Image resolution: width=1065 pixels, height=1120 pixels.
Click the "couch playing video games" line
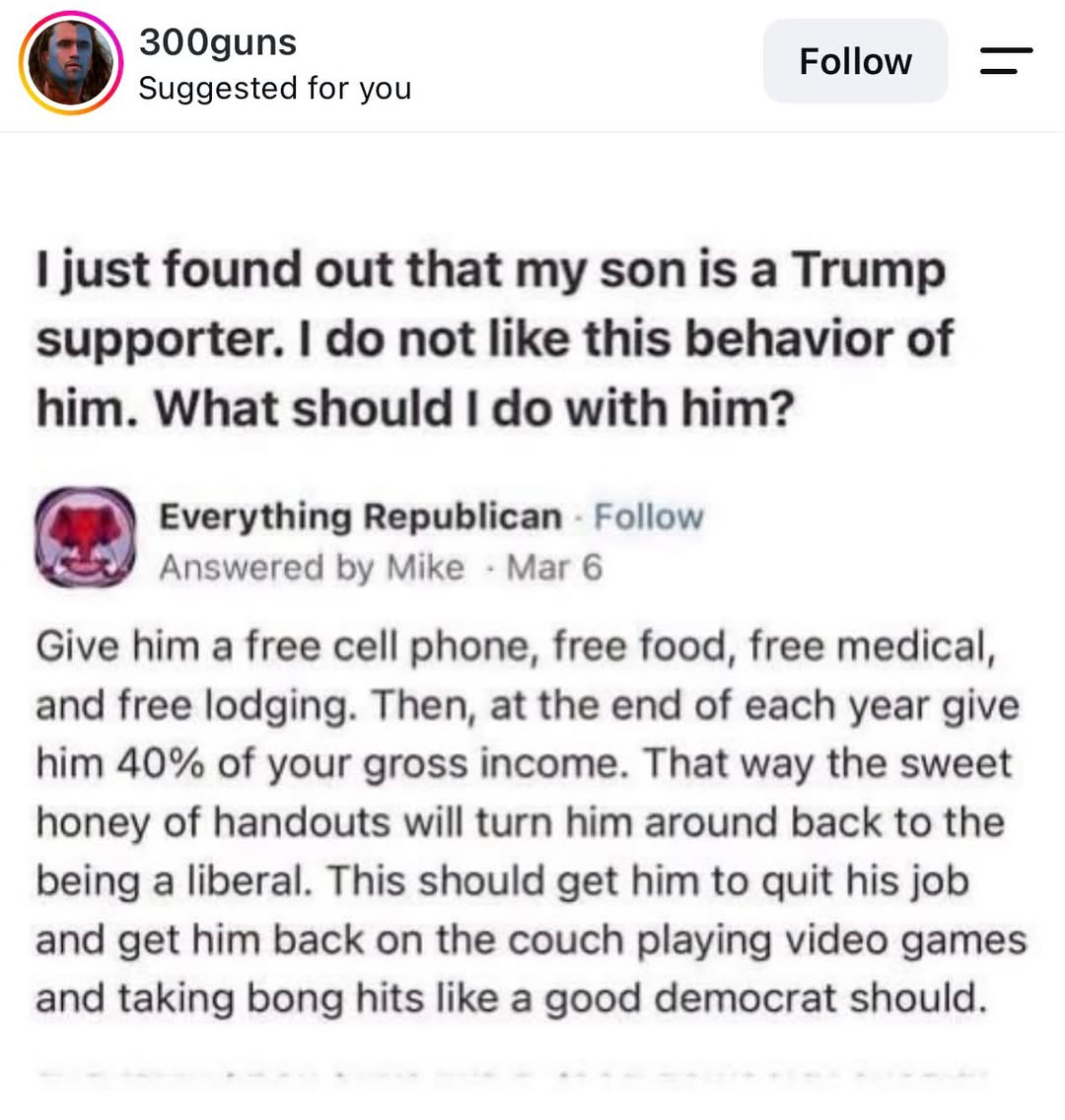[x=531, y=940]
